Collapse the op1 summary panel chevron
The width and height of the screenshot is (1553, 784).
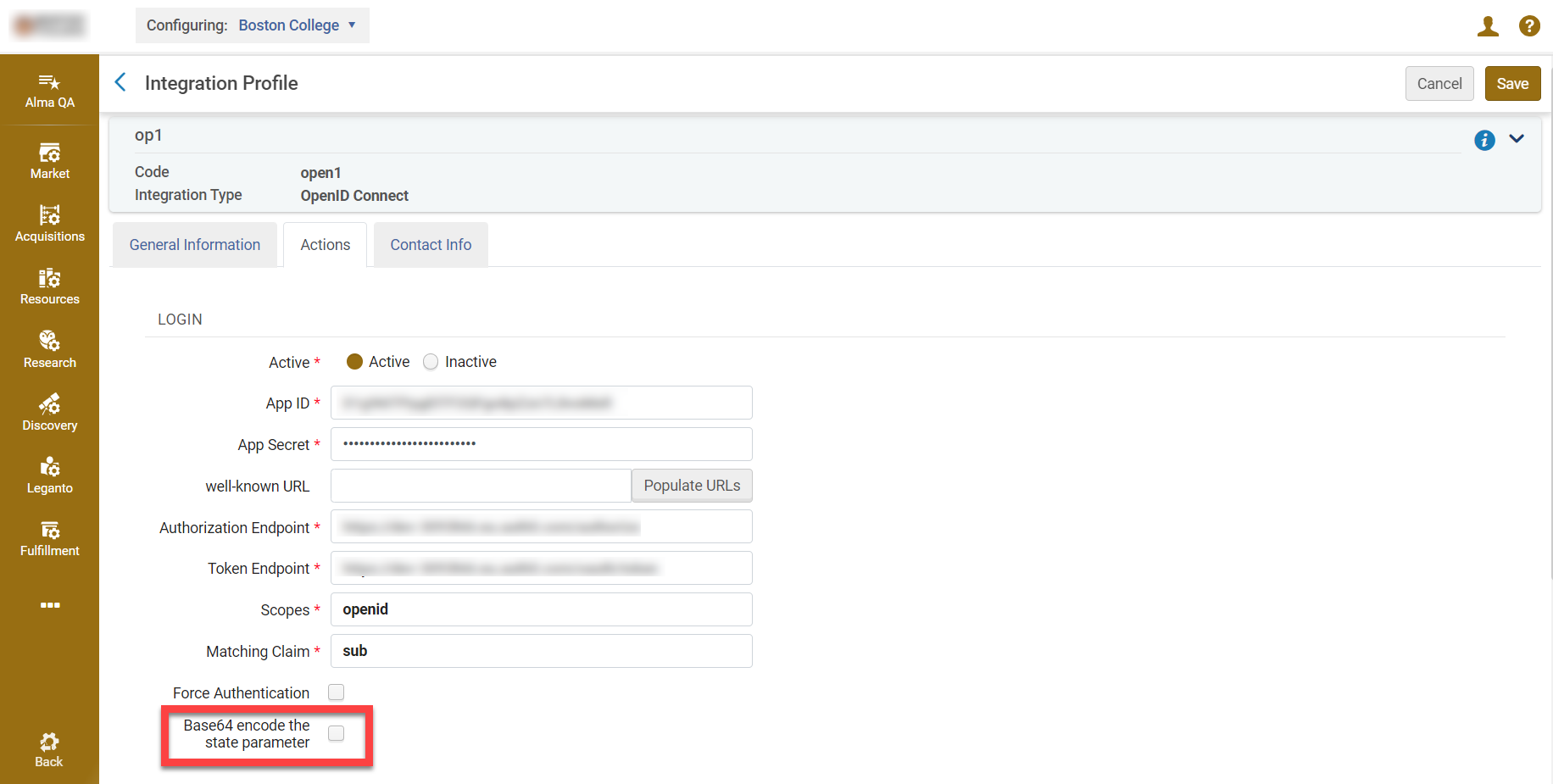click(1517, 139)
